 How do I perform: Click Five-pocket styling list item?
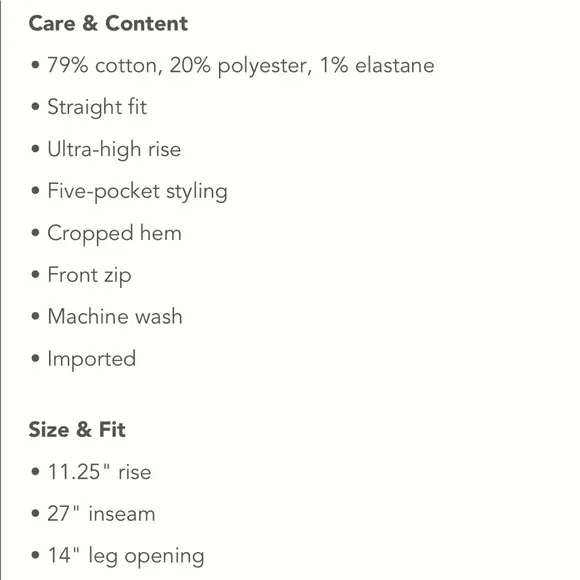(x=137, y=192)
